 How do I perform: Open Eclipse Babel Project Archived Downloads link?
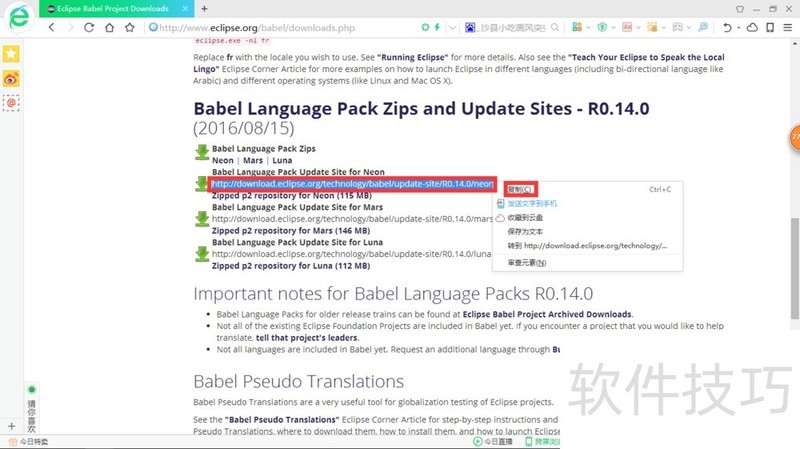pyautogui.click(x=547, y=314)
